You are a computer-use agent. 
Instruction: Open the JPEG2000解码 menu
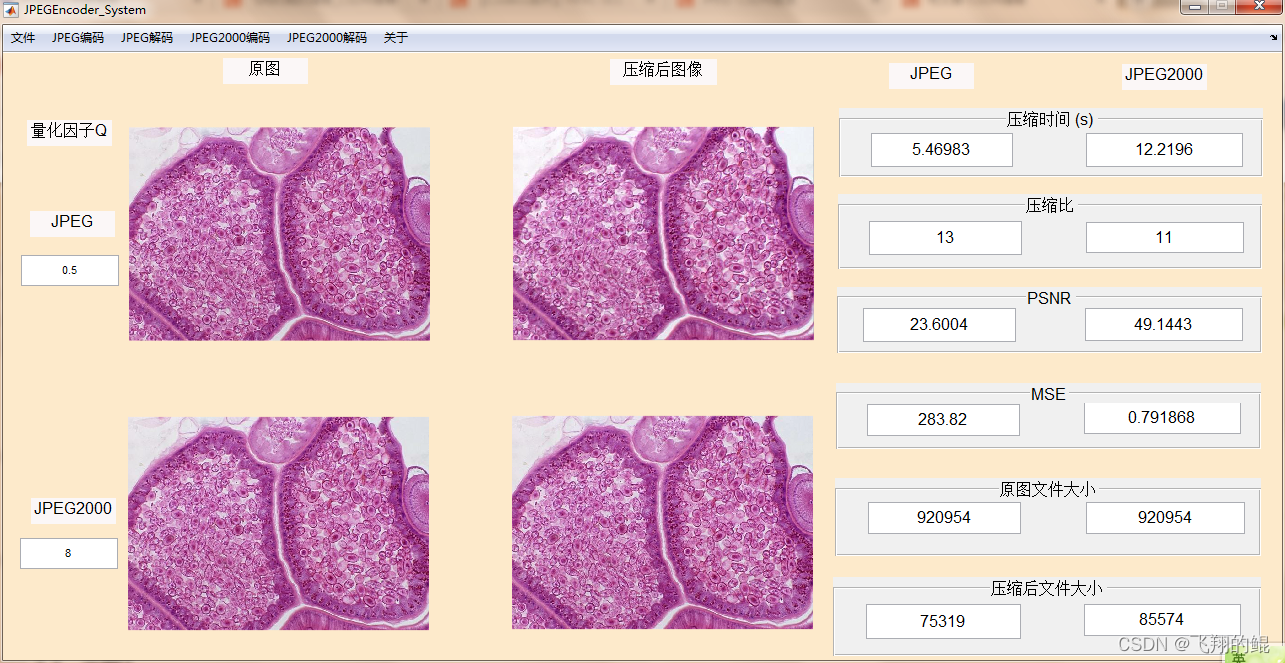coord(327,38)
